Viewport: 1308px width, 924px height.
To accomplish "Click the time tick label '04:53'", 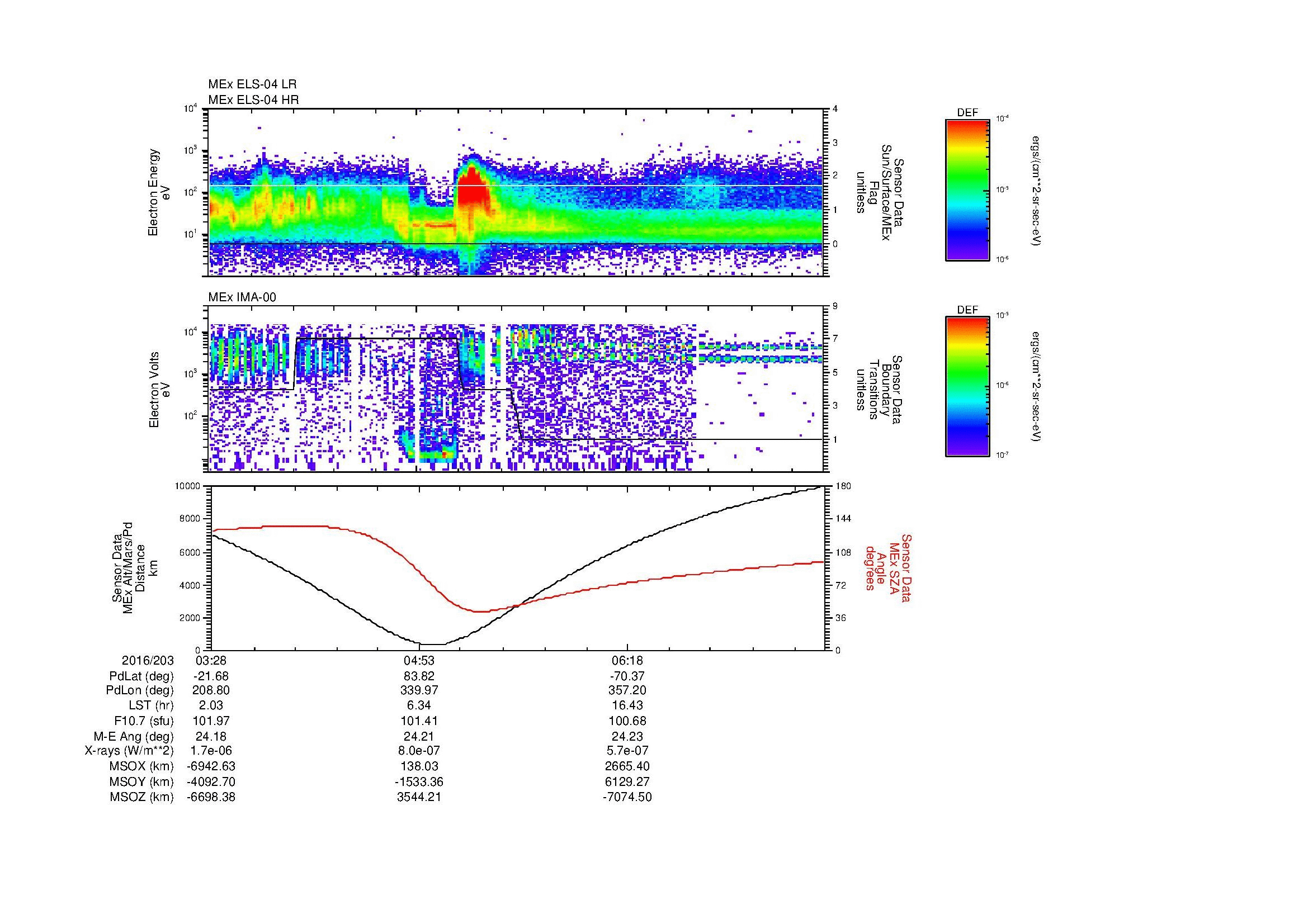I will point(419,660).
